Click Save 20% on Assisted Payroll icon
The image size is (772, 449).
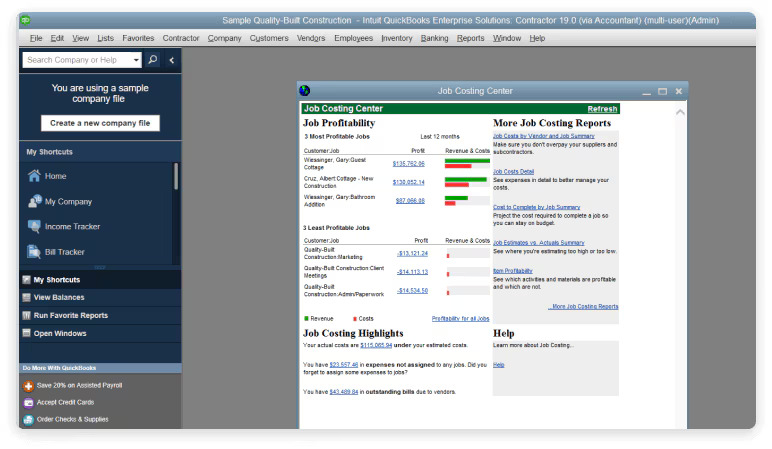tap(29, 385)
